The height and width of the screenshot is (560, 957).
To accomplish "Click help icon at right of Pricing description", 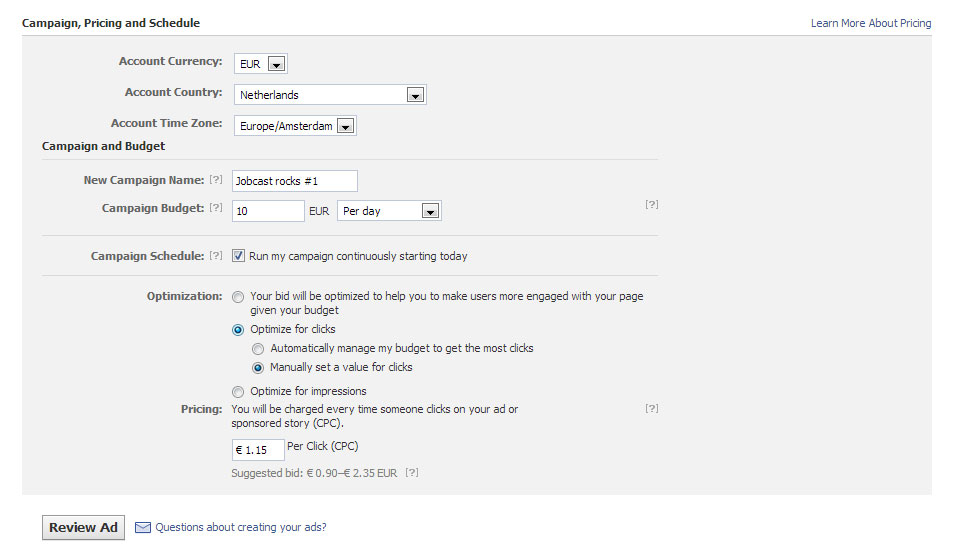I will [652, 409].
